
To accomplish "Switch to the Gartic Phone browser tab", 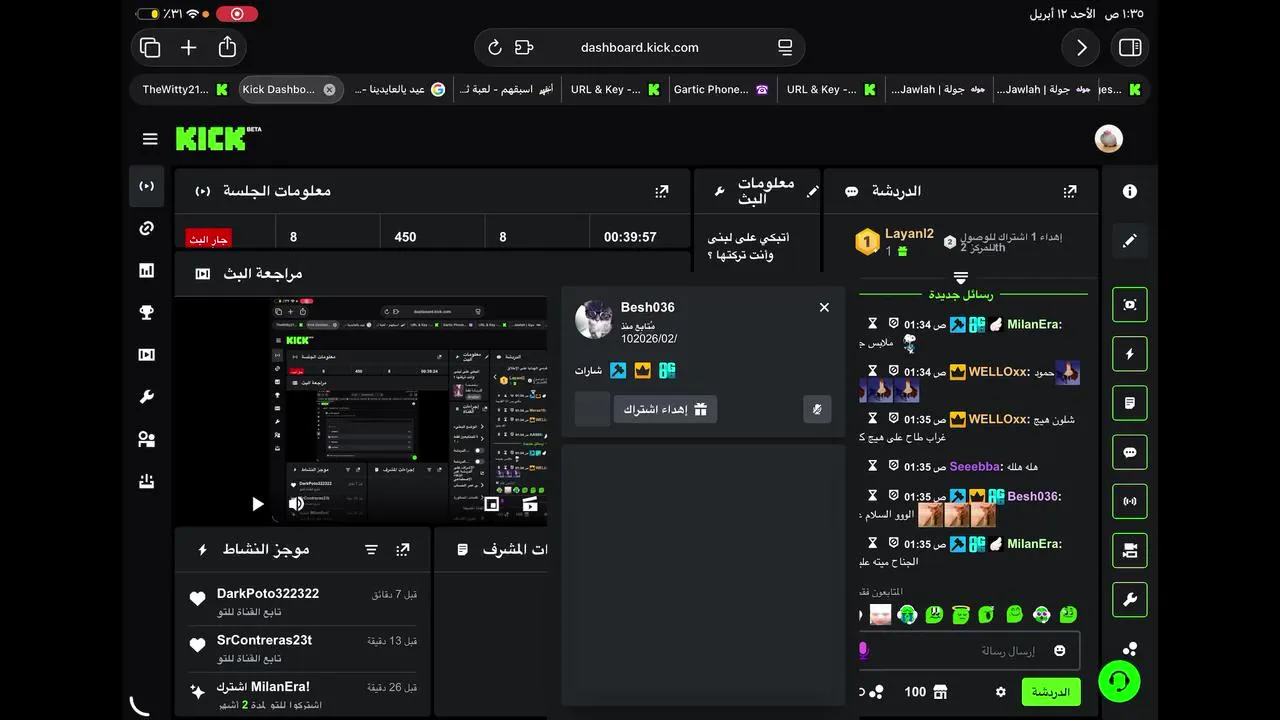I will [720, 89].
